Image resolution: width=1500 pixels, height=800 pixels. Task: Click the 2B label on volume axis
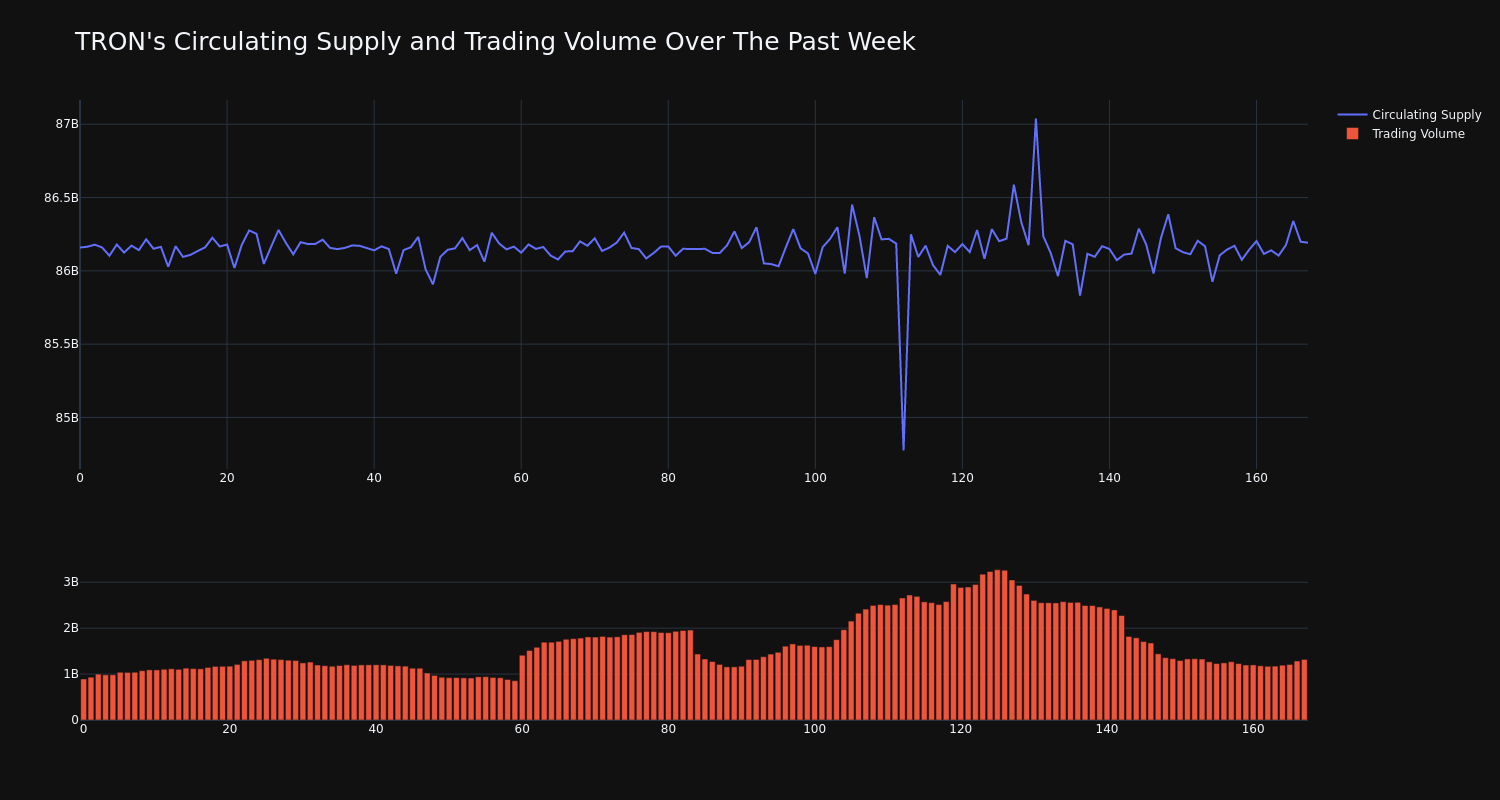70,628
